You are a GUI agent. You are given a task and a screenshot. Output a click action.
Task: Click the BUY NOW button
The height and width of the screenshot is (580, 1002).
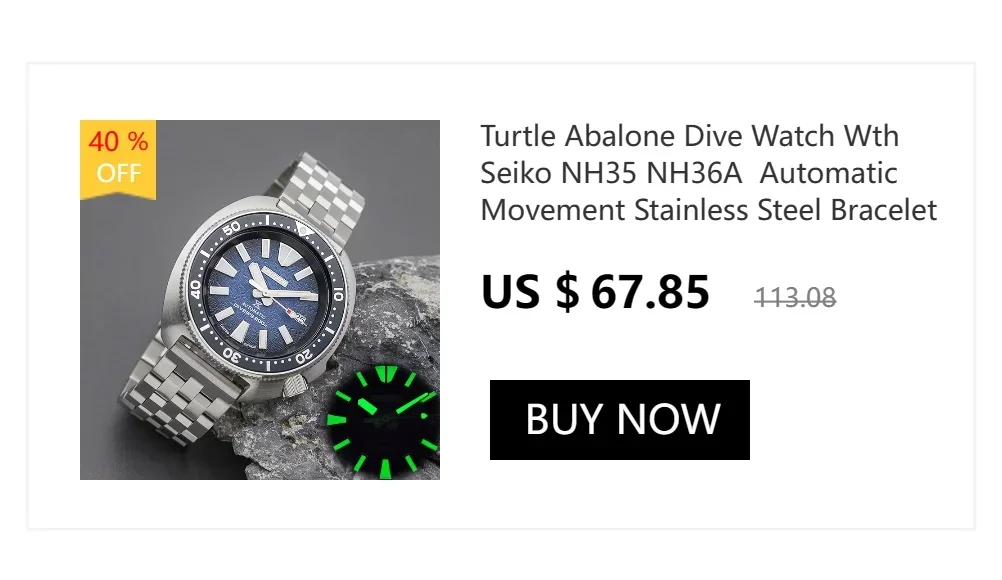pyautogui.click(x=619, y=420)
